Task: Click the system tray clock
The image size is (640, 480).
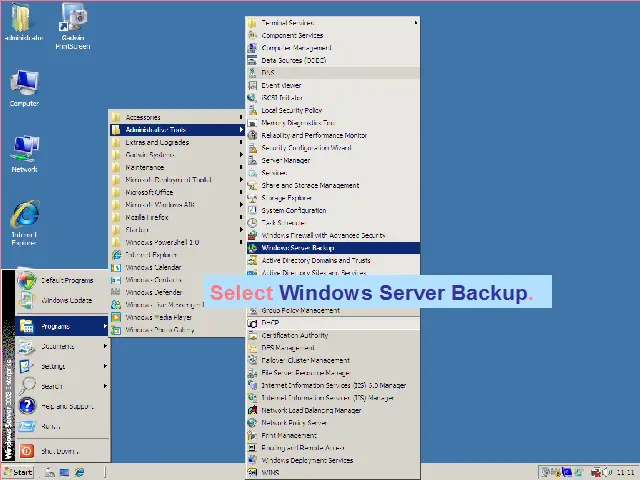Action: coord(625,473)
